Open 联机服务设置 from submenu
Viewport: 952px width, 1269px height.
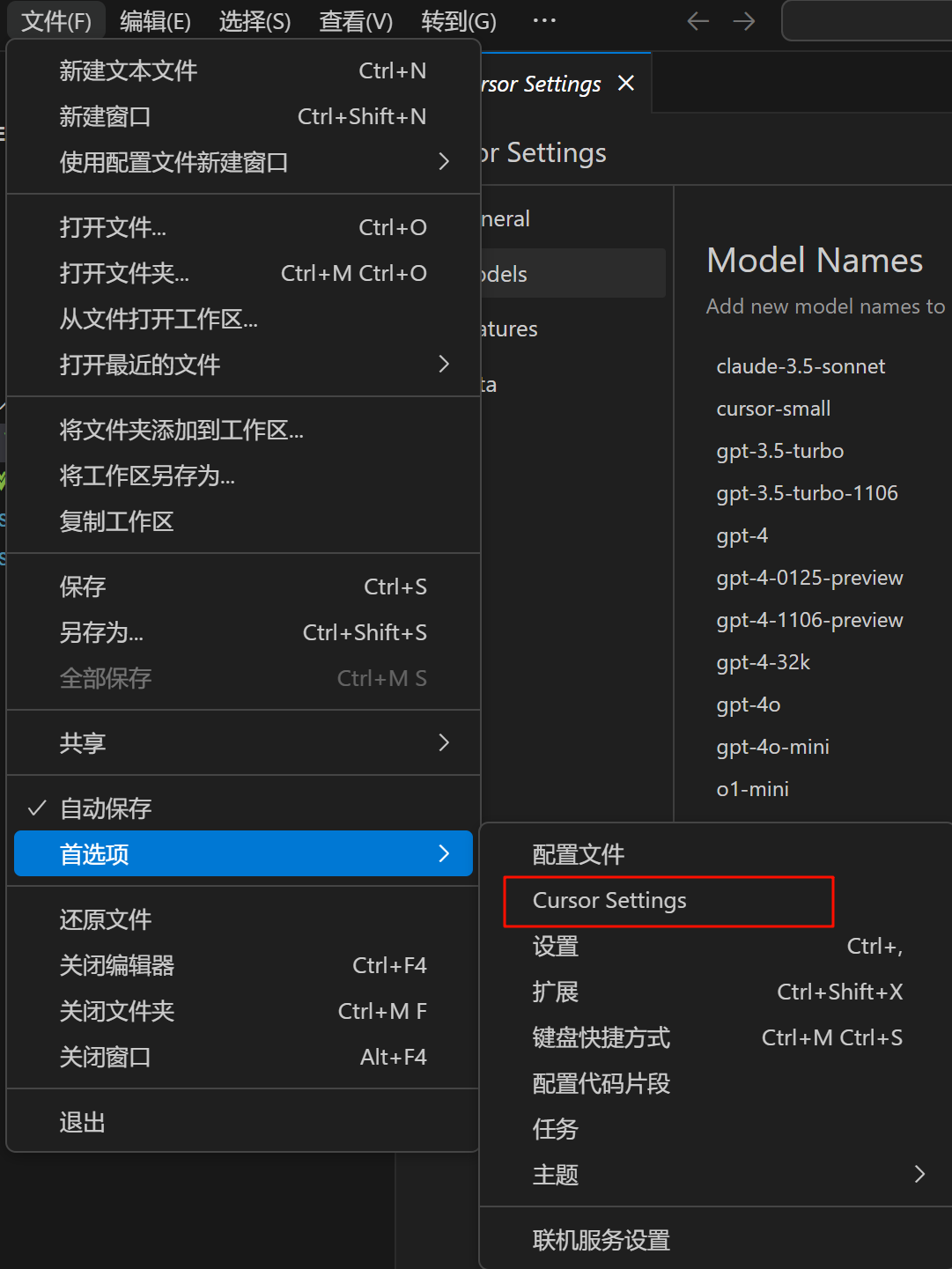(718, 1240)
